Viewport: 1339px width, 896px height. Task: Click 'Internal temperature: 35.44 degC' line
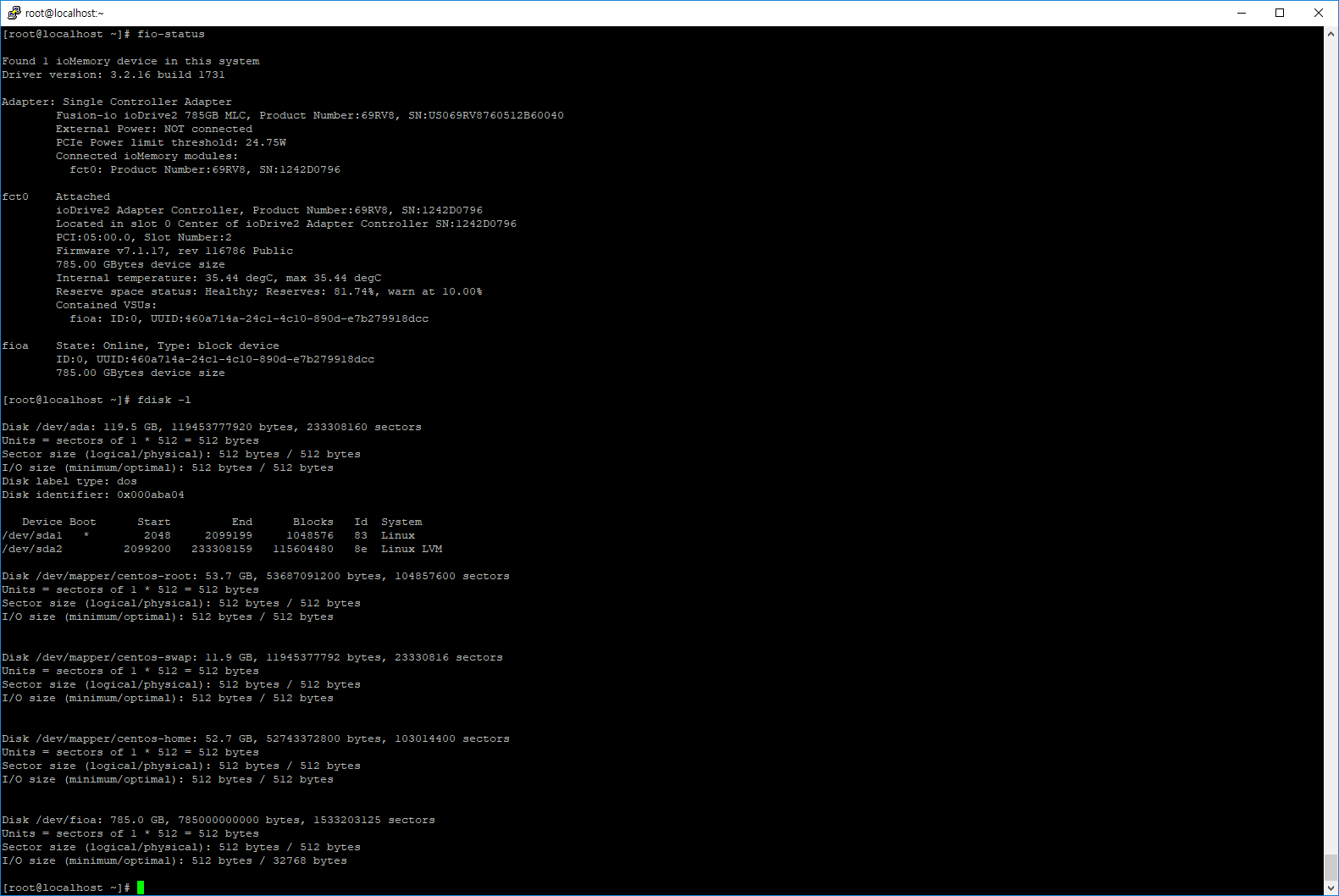[x=219, y=278]
